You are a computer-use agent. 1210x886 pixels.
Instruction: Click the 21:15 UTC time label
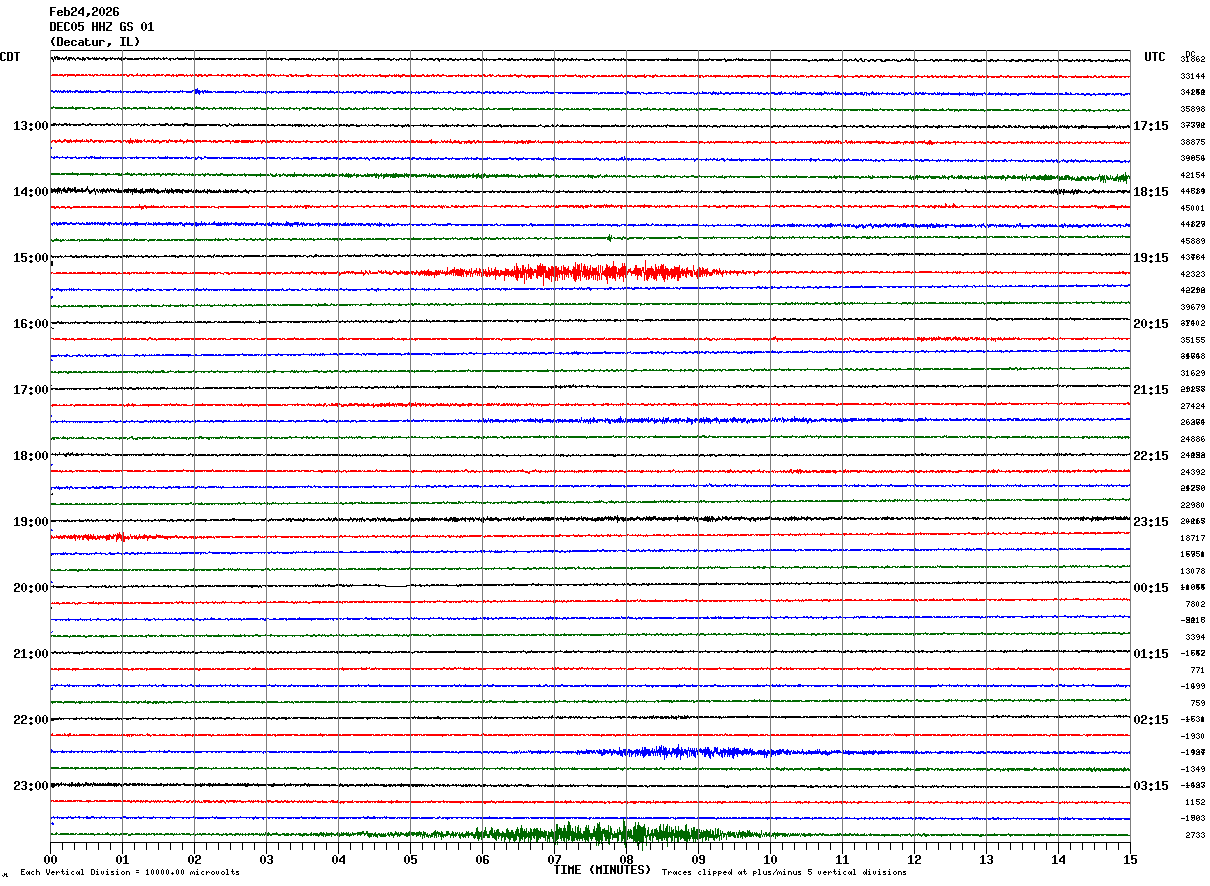(x=1151, y=390)
